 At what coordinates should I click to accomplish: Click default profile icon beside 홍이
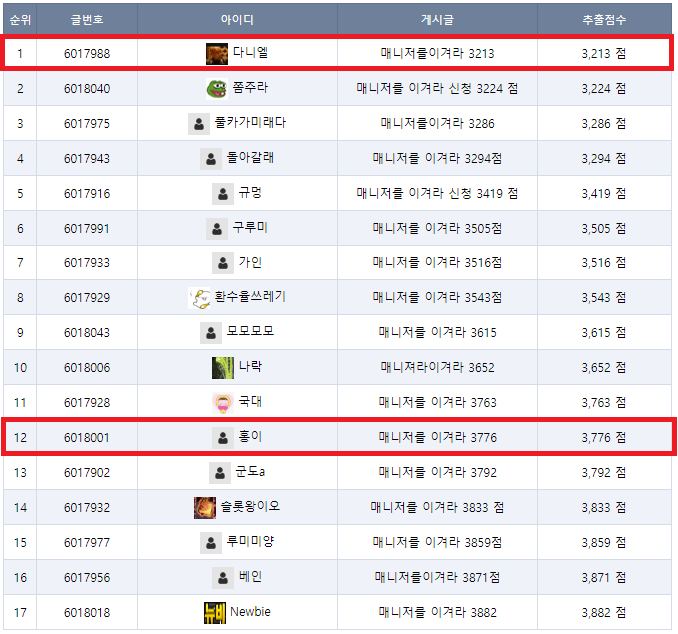223,438
